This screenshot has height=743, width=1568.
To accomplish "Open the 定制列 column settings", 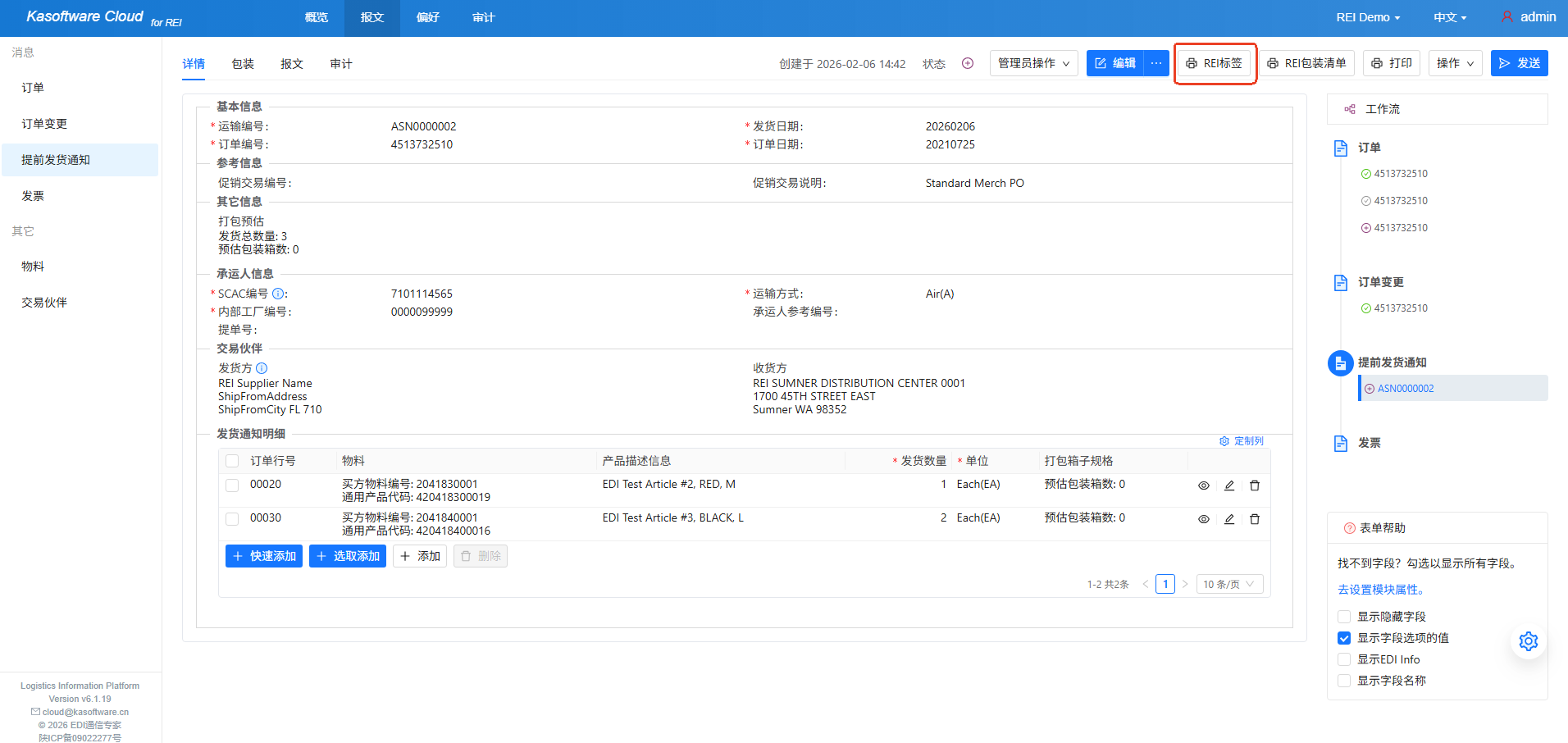I will (x=1242, y=441).
